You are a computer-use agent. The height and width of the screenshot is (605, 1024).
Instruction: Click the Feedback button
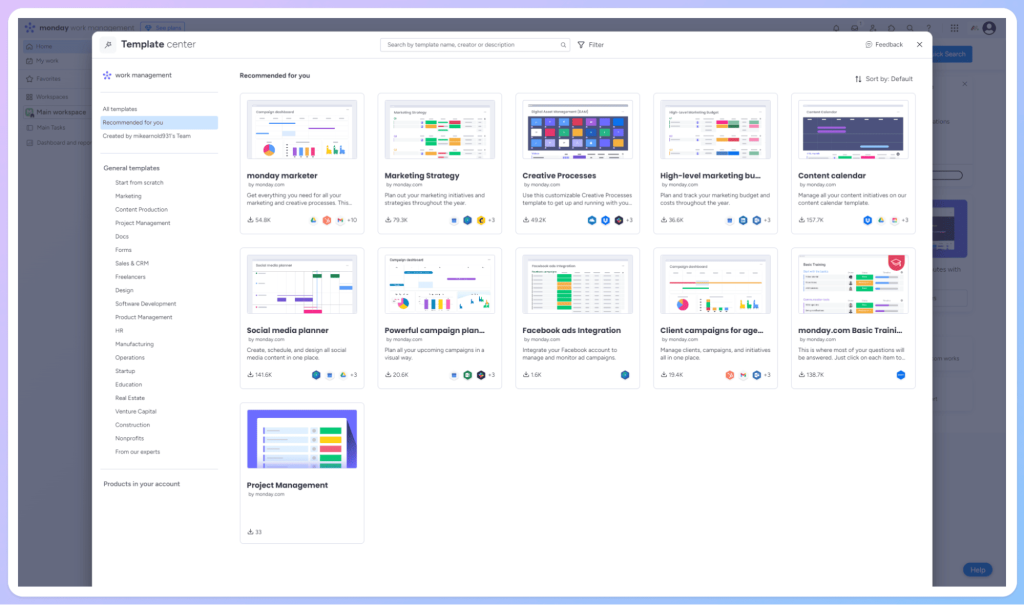(884, 44)
